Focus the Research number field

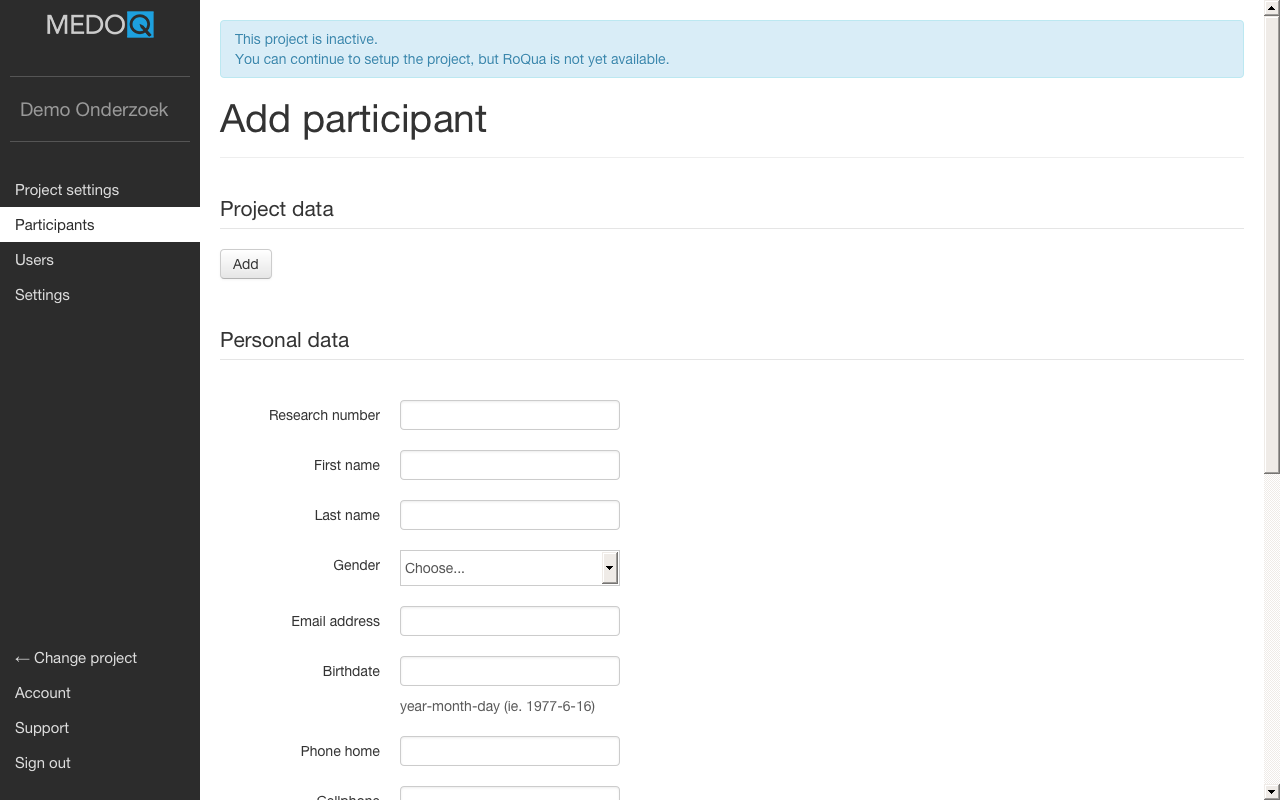510,415
